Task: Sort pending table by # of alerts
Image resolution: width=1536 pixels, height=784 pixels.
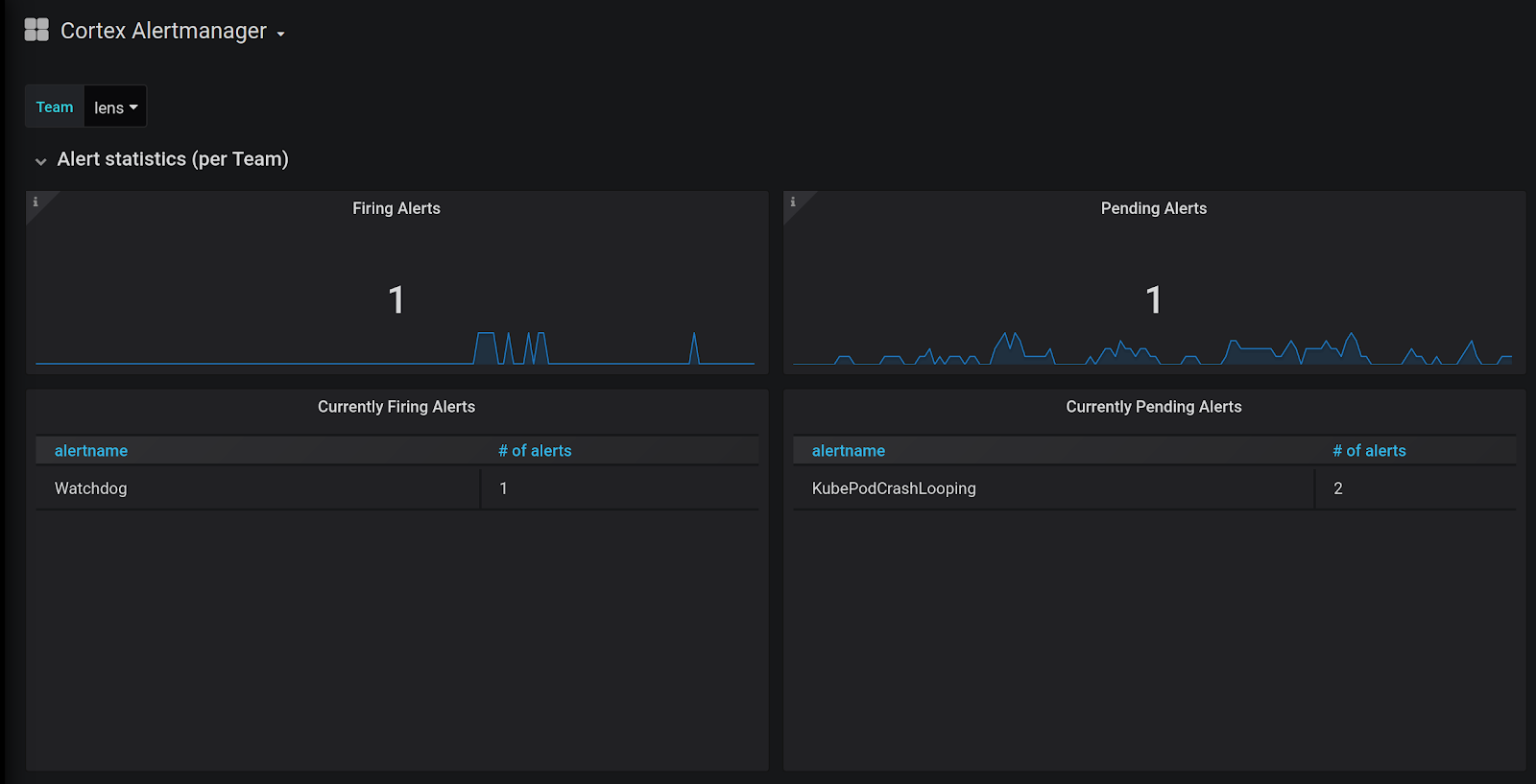Action: pos(1369,451)
